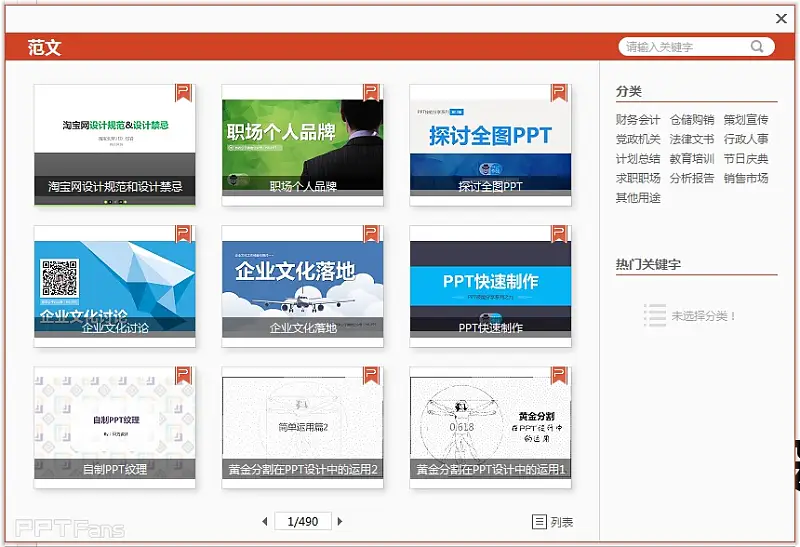Click the 1/490 page number field
The height and width of the screenshot is (547, 800).
pyautogui.click(x=302, y=522)
